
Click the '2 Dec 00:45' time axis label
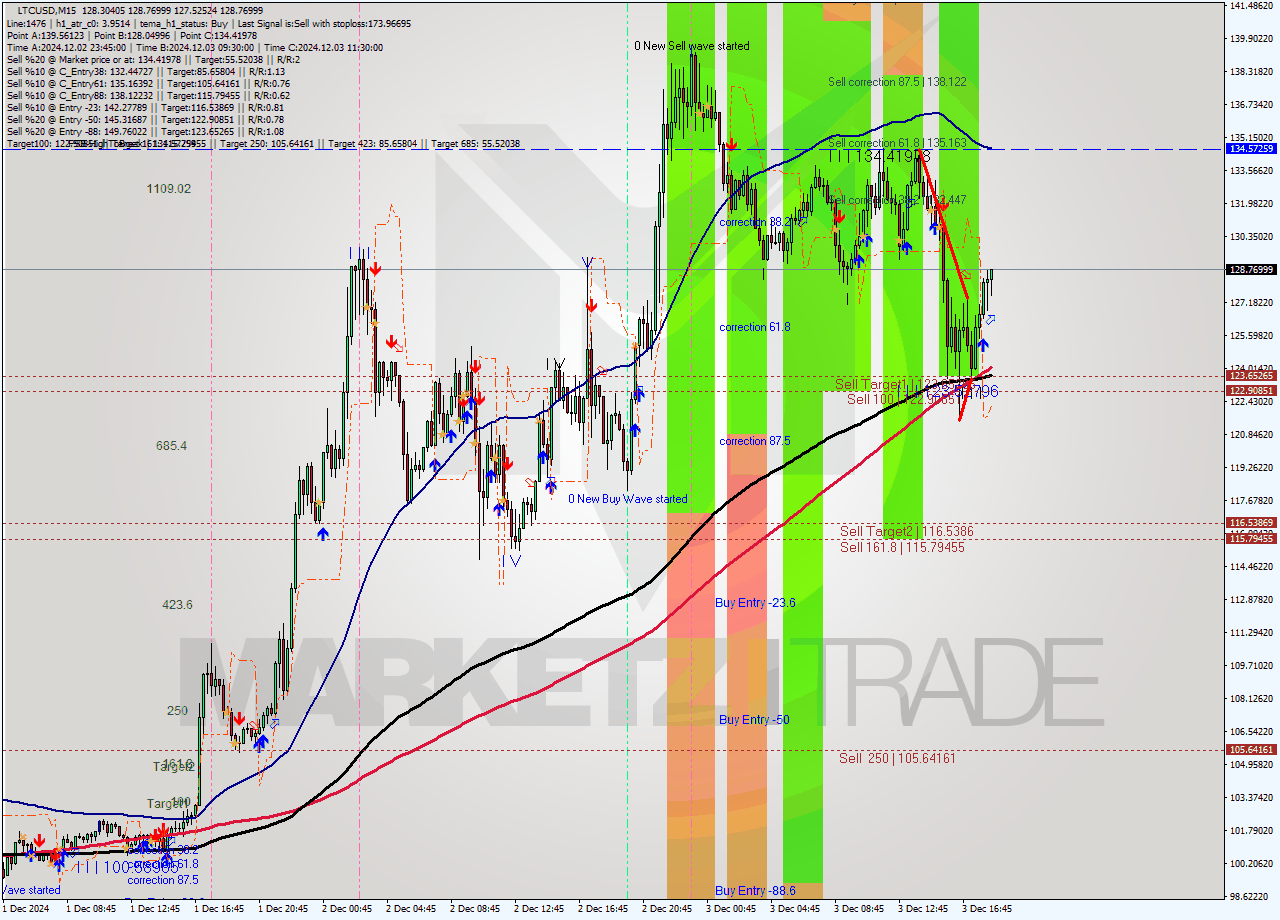click(x=347, y=909)
